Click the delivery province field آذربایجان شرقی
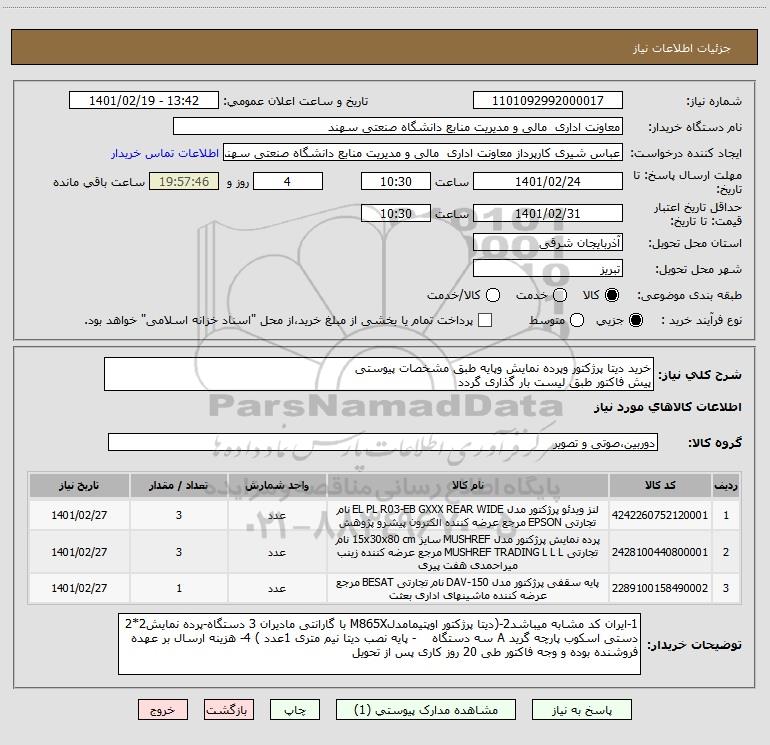Viewport: 770px width, 745px height. pyautogui.click(x=548, y=243)
